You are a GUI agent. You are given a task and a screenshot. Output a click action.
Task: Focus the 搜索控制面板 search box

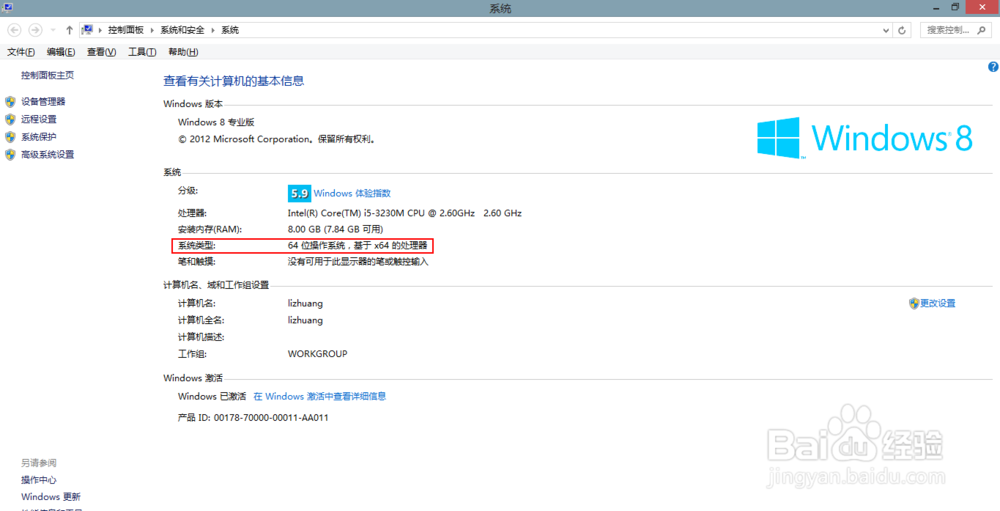tap(955, 30)
